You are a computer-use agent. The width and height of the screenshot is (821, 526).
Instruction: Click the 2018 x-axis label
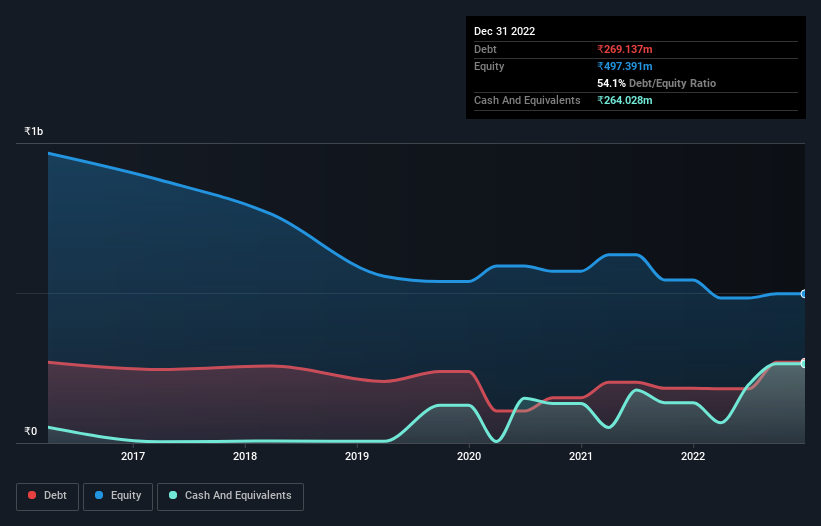click(245, 456)
